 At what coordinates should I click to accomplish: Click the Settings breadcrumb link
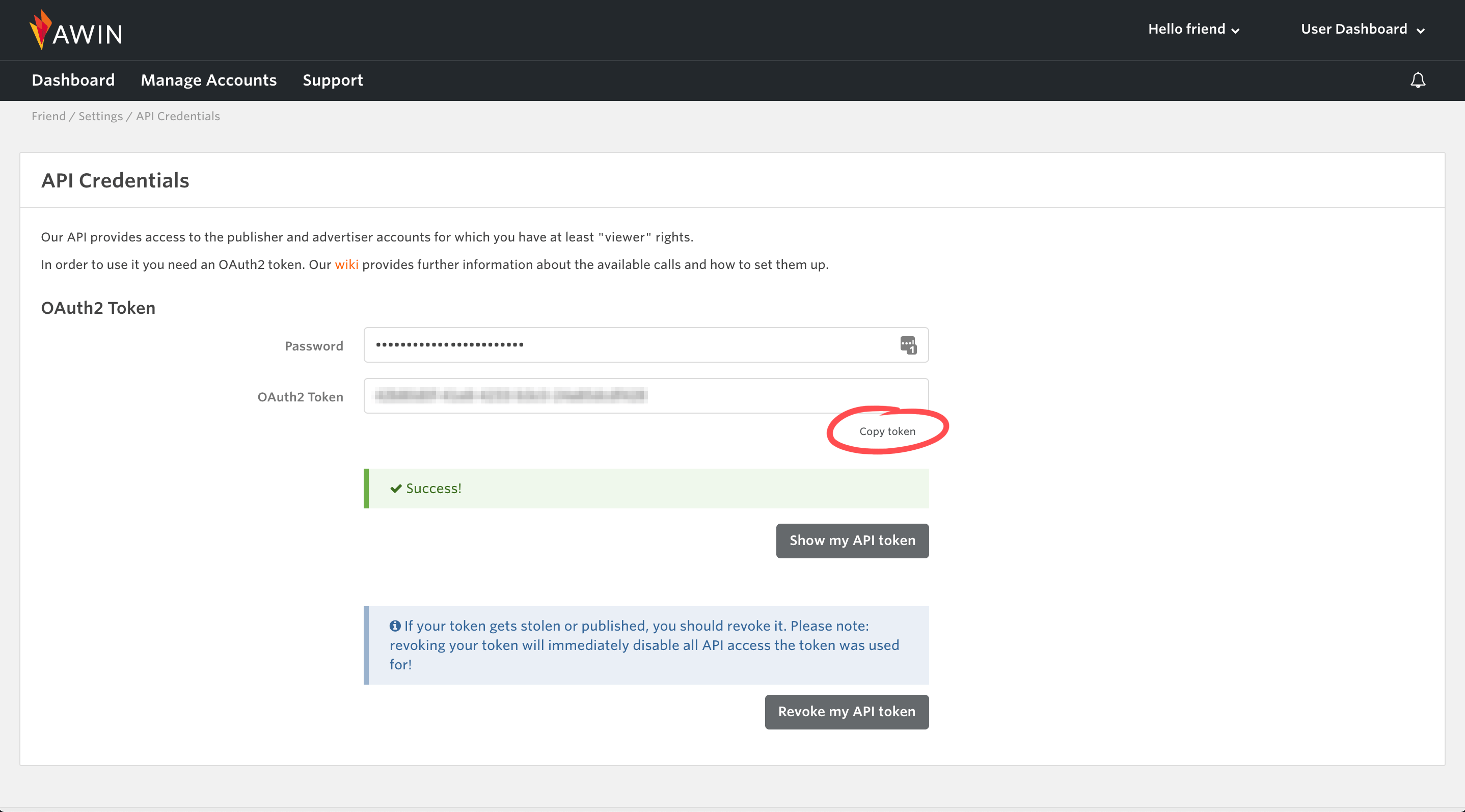(x=101, y=116)
